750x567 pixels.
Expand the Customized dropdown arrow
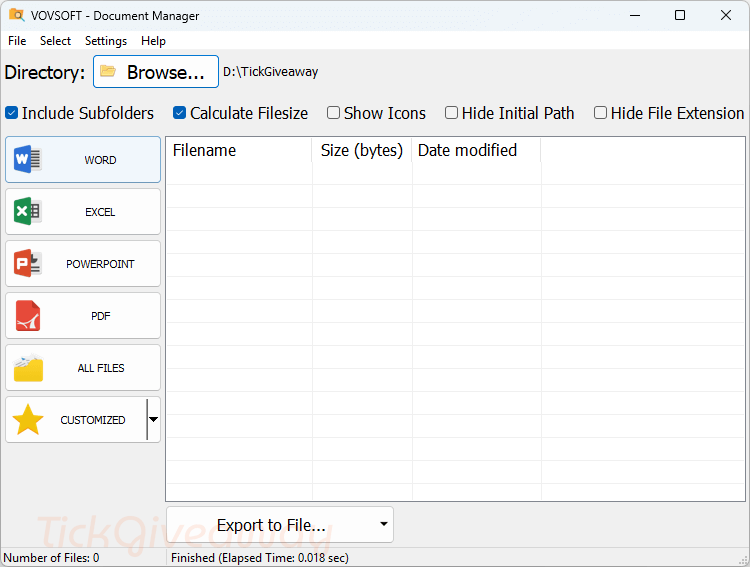tap(154, 420)
